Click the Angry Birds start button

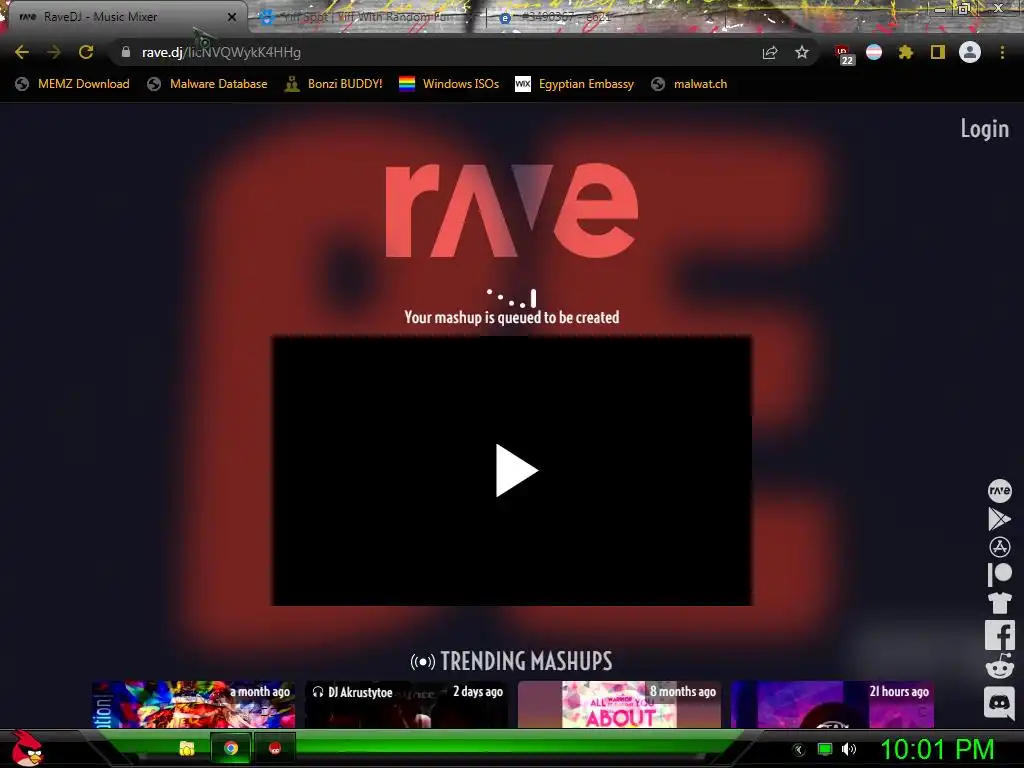tap(27, 748)
